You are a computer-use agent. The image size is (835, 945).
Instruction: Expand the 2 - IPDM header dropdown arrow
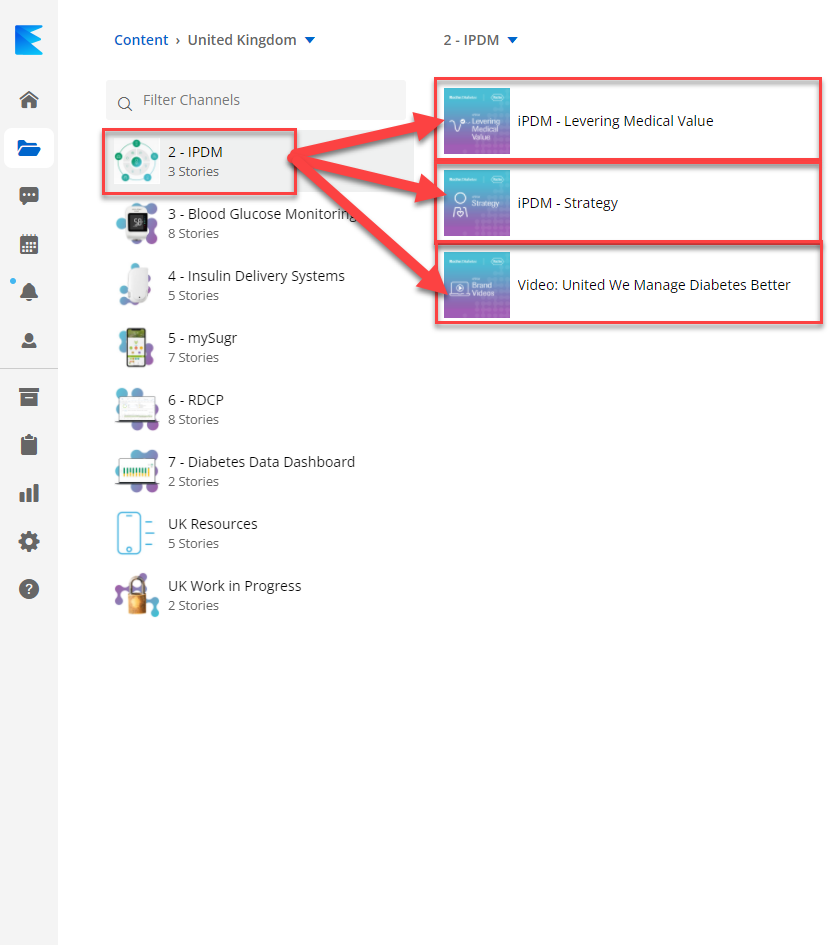tap(512, 40)
